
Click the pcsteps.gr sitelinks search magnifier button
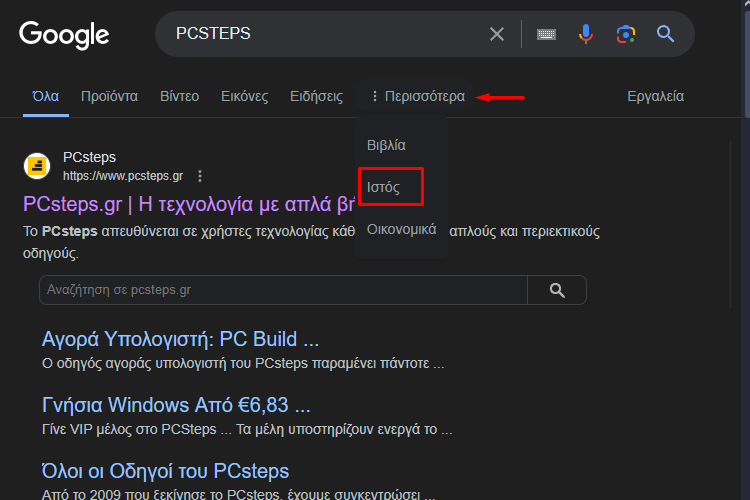pos(557,290)
